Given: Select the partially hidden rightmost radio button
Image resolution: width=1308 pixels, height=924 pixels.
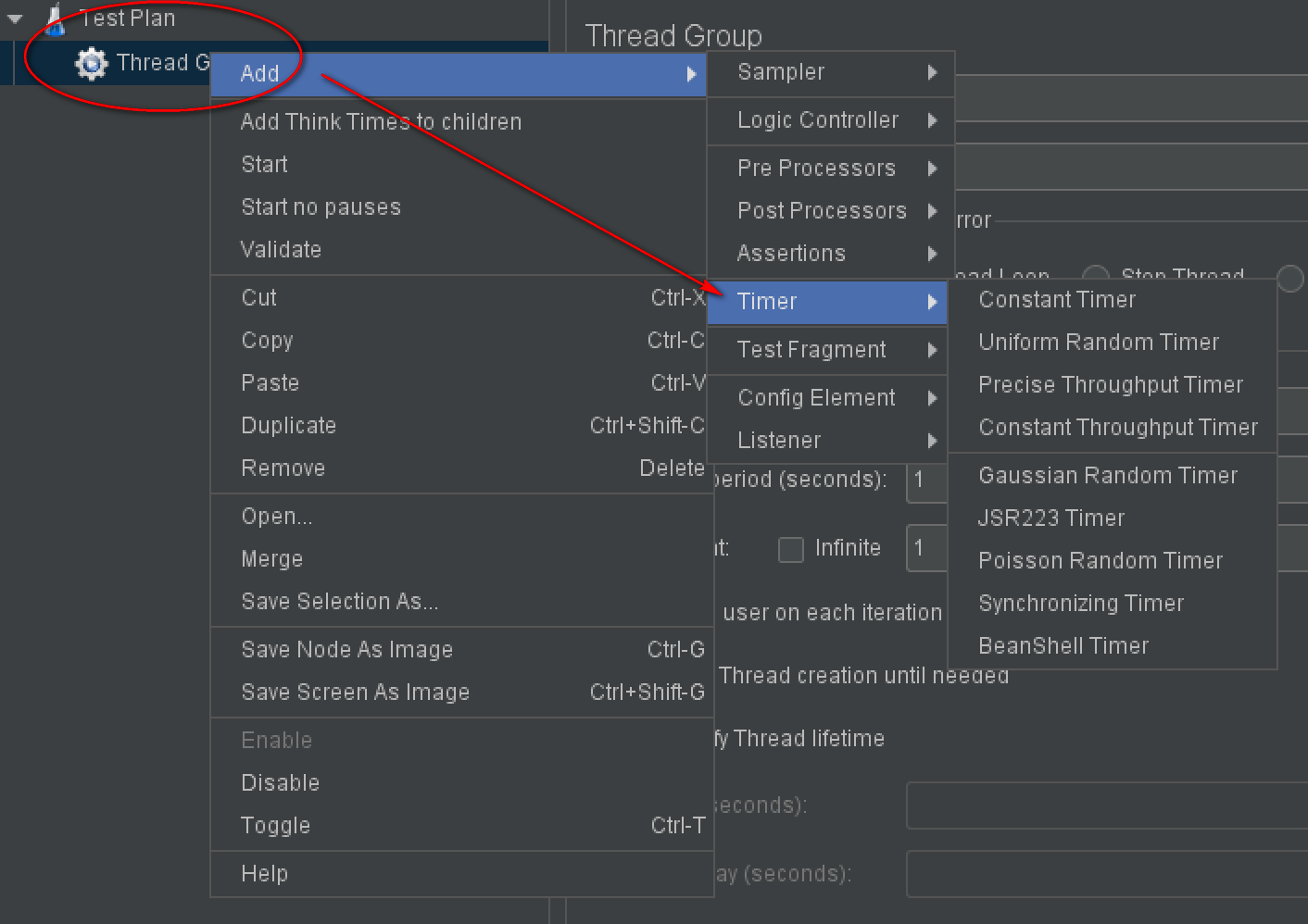Looking at the screenshot, I should pos(1290,278).
